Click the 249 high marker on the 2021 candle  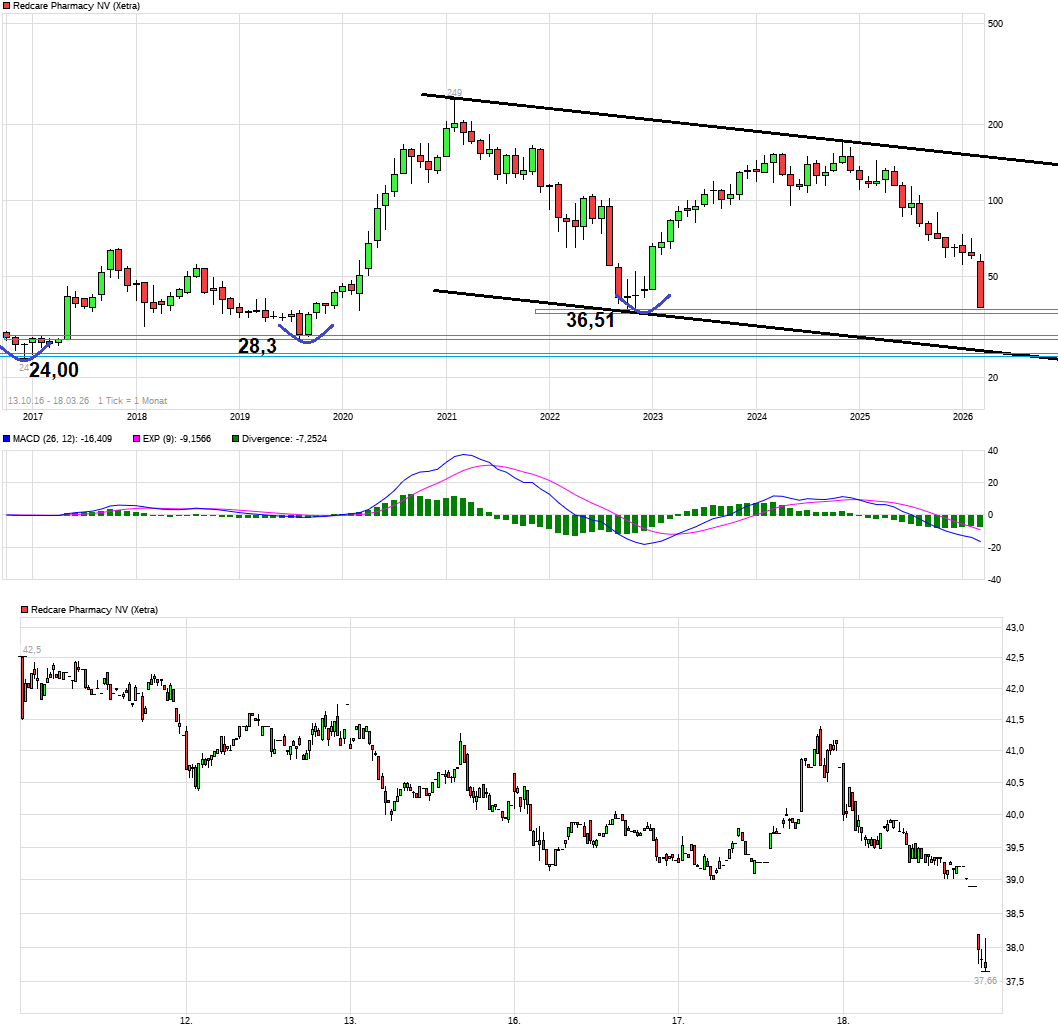454,93
